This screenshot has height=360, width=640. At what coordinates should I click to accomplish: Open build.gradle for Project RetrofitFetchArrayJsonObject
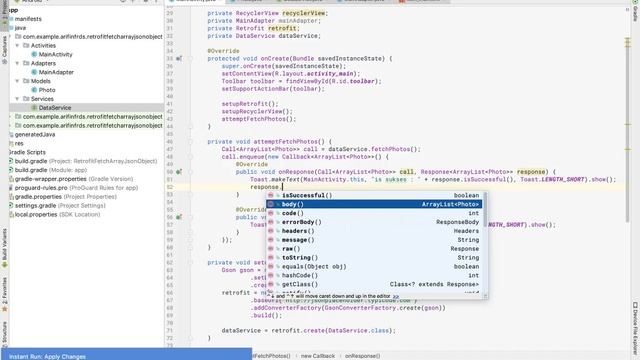pos(86,161)
